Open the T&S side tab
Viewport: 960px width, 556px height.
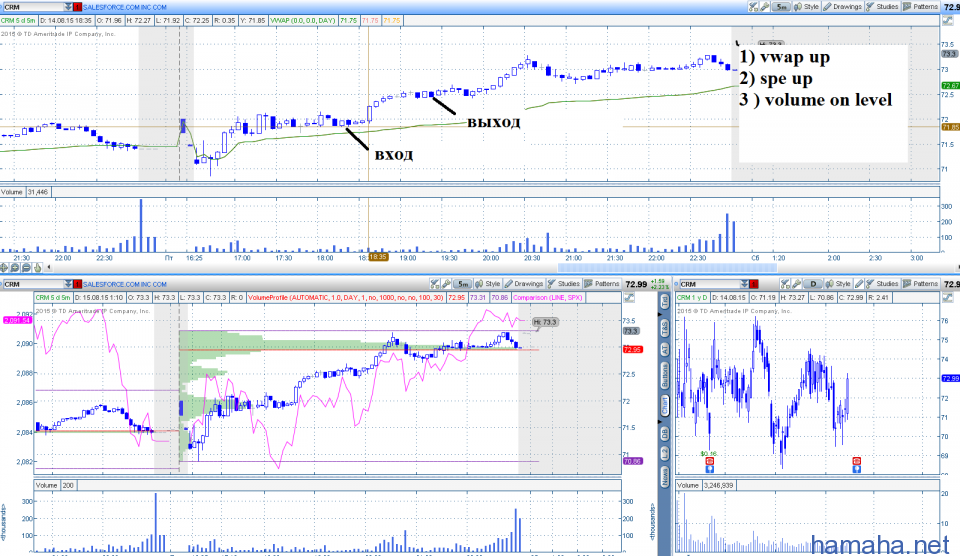tap(665, 329)
